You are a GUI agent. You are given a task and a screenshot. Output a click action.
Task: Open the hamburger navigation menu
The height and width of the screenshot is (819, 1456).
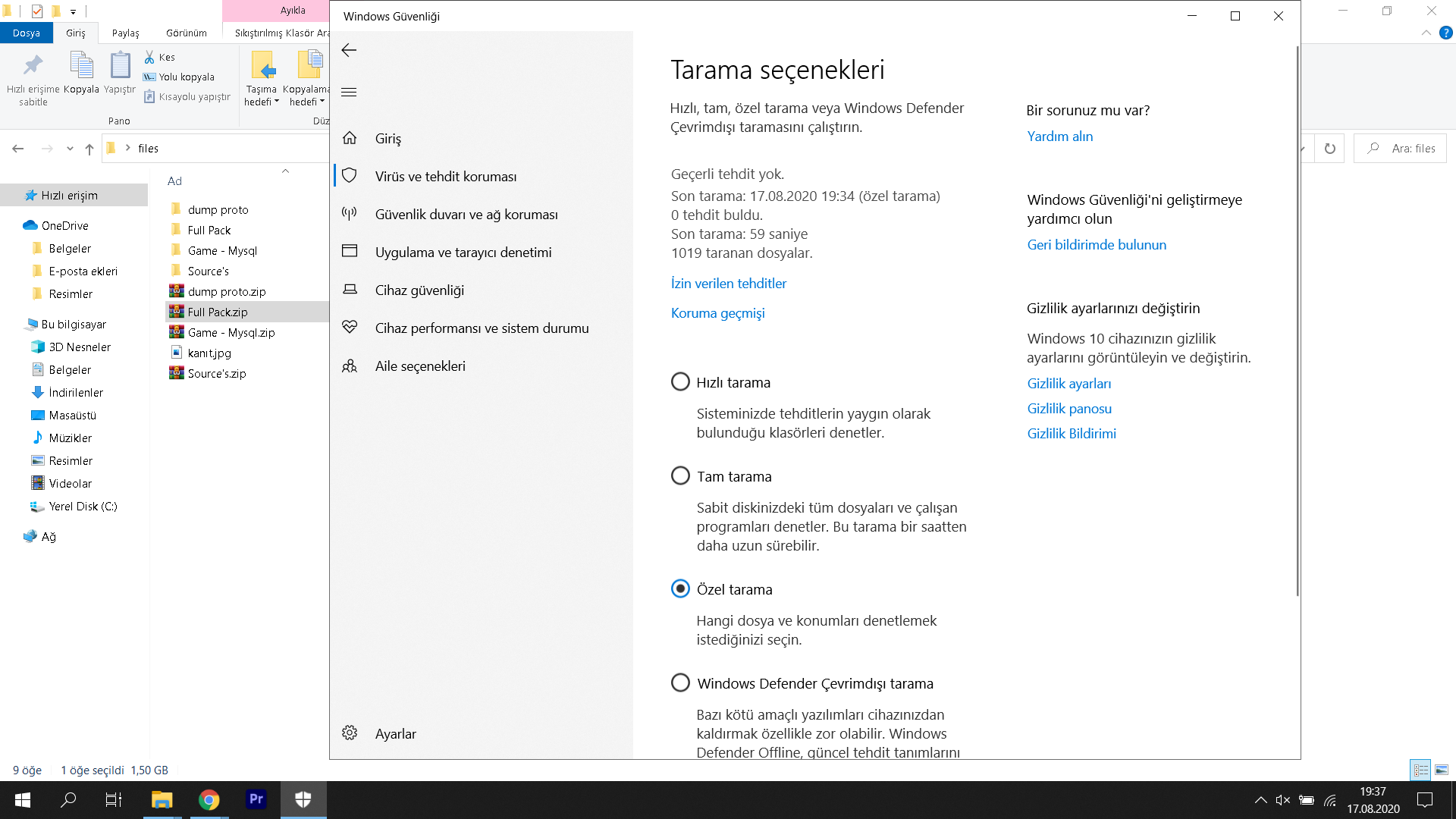349,93
